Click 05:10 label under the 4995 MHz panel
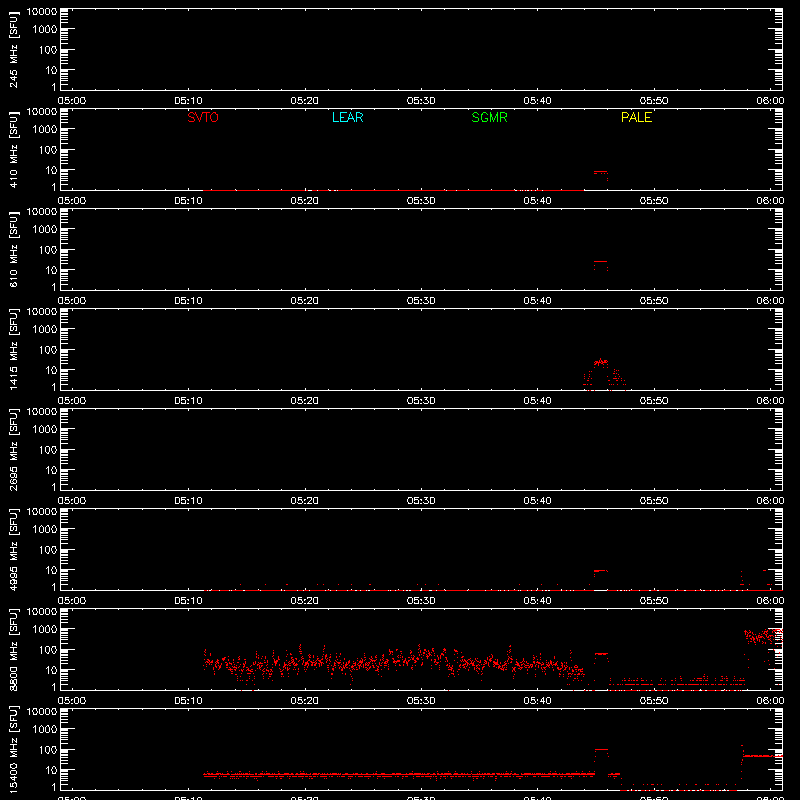Image resolution: width=800 pixels, height=800 pixels. pos(188,601)
